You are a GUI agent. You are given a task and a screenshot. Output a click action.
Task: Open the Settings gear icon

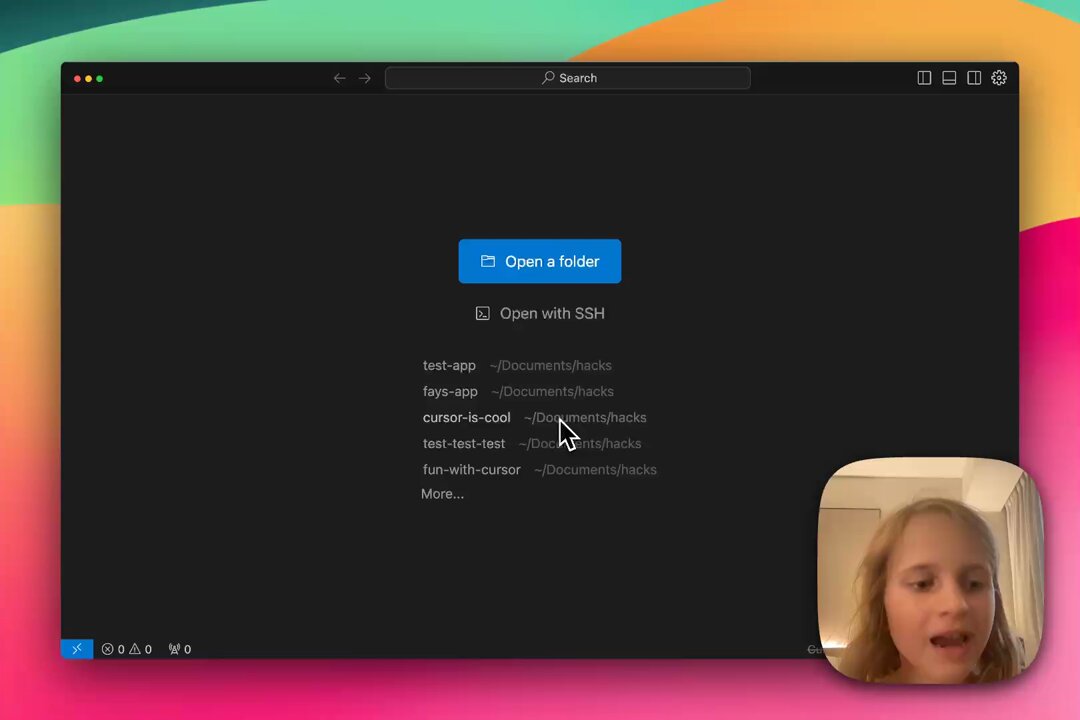tap(998, 78)
